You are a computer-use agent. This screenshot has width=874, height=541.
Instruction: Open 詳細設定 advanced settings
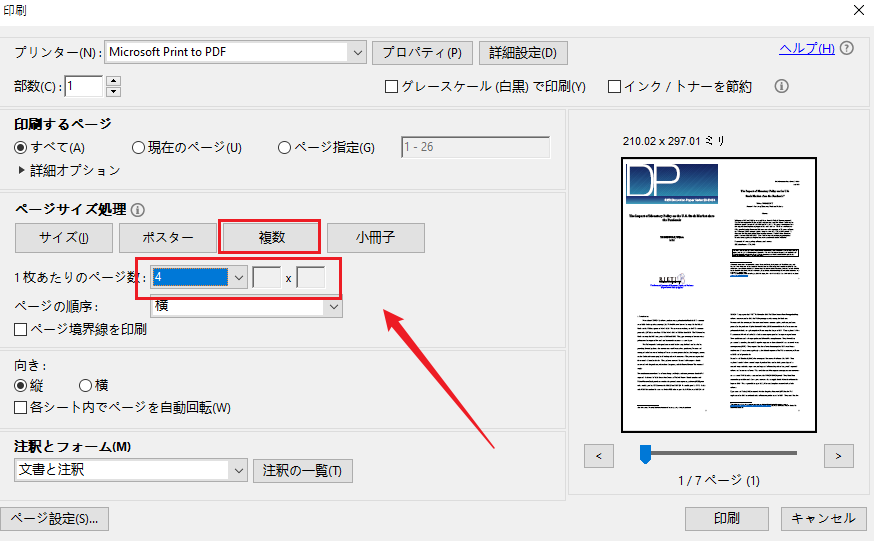pyautogui.click(x=523, y=53)
